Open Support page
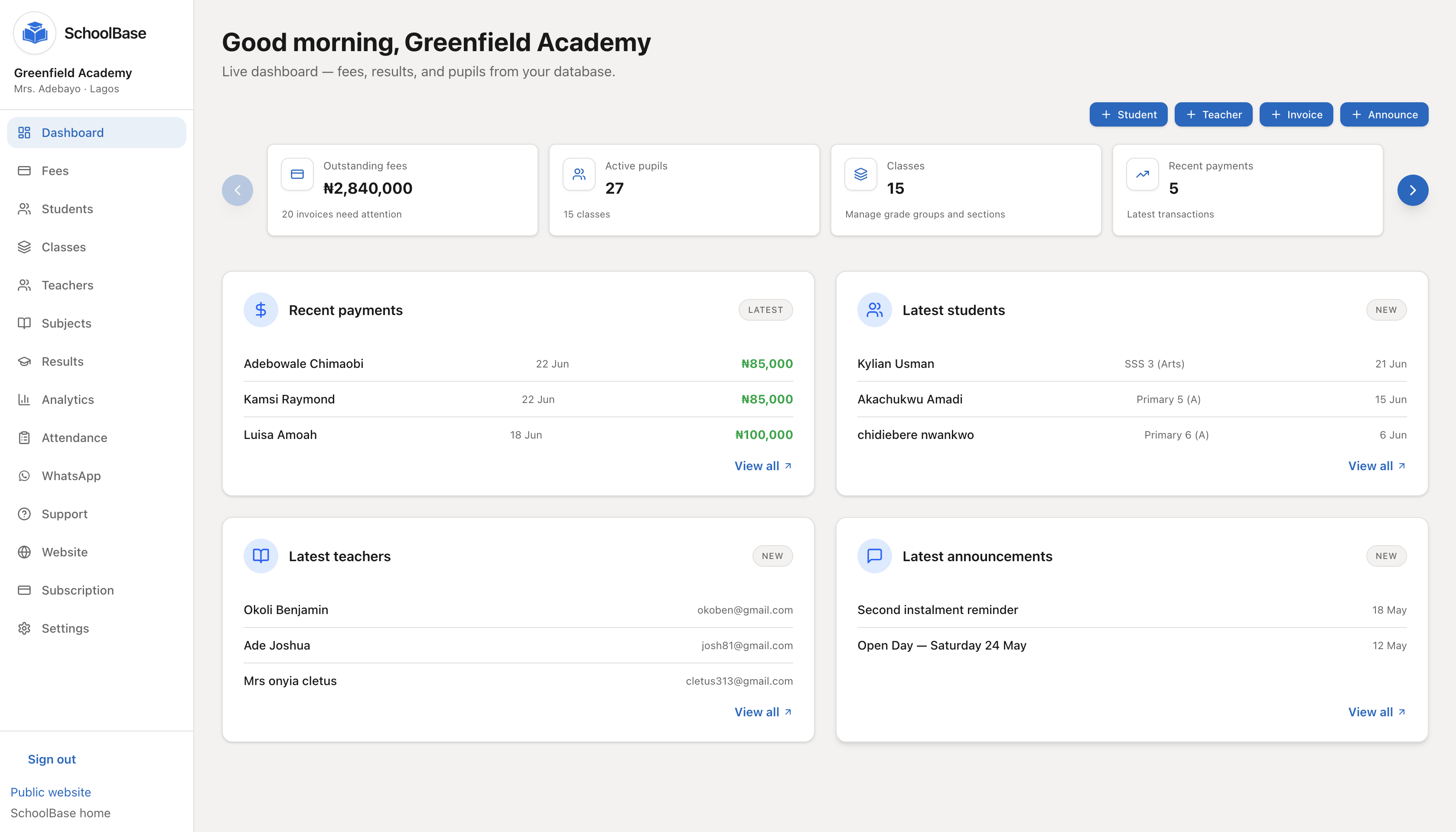 pos(97,514)
